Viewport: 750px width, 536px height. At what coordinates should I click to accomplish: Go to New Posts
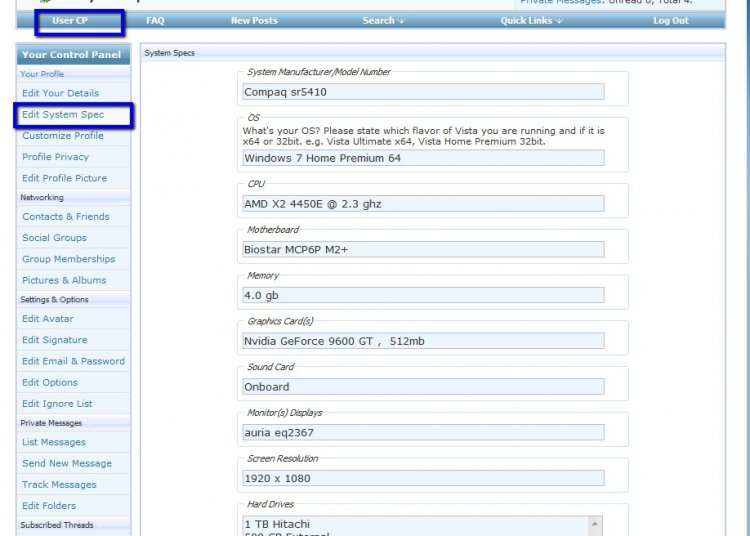(x=254, y=21)
